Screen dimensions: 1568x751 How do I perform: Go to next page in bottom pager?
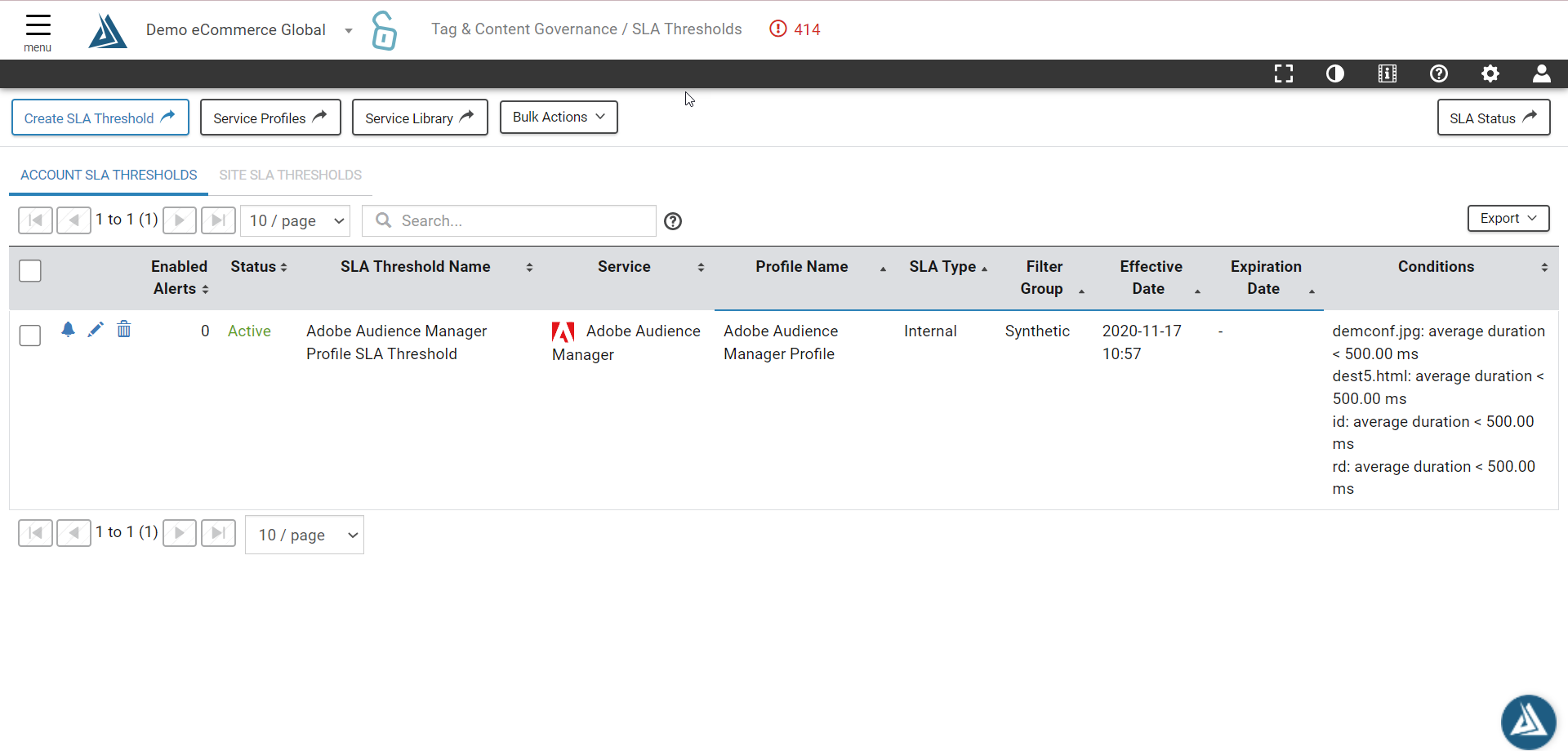[180, 533]
